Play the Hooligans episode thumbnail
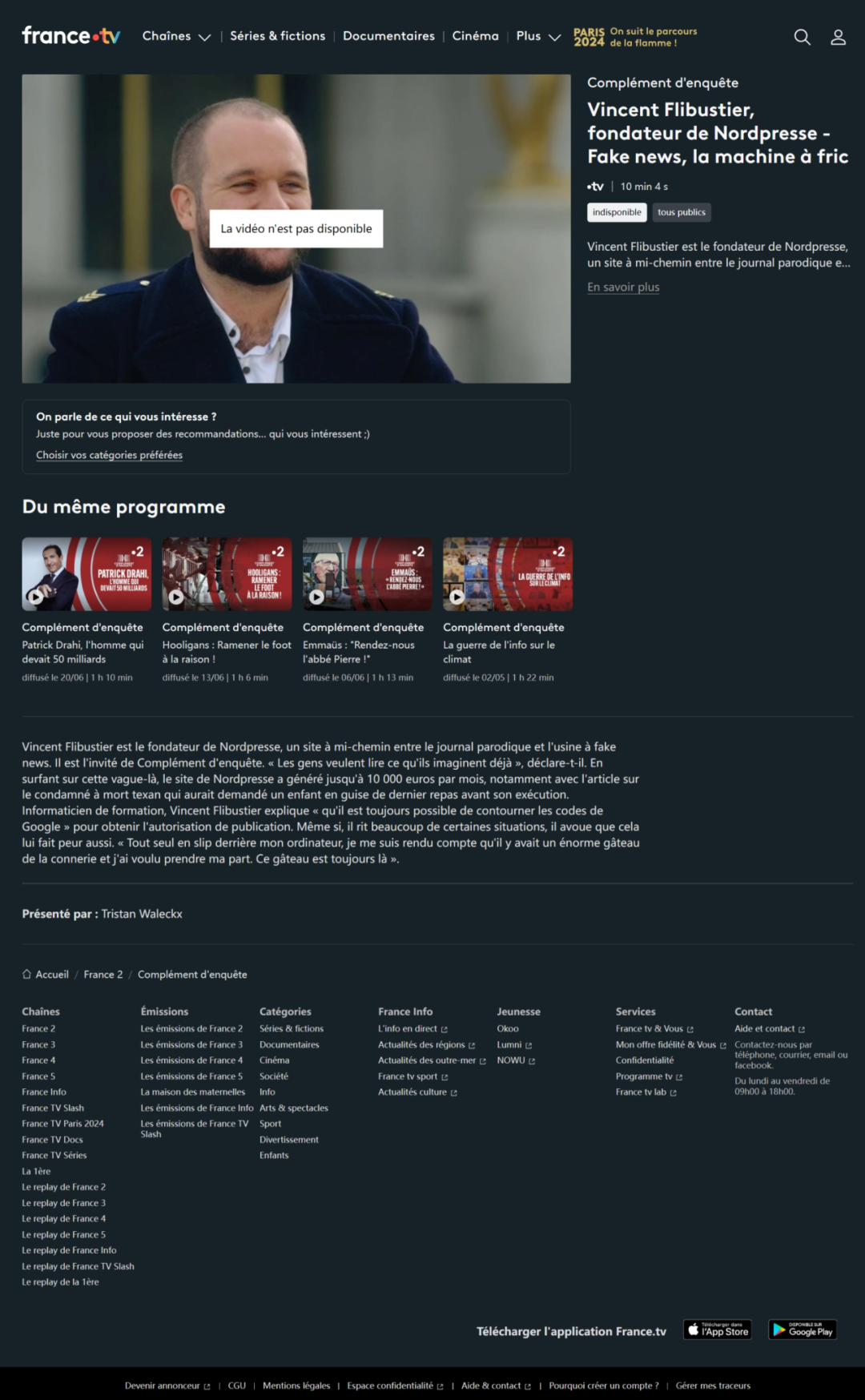 click(x=227, y=574)
